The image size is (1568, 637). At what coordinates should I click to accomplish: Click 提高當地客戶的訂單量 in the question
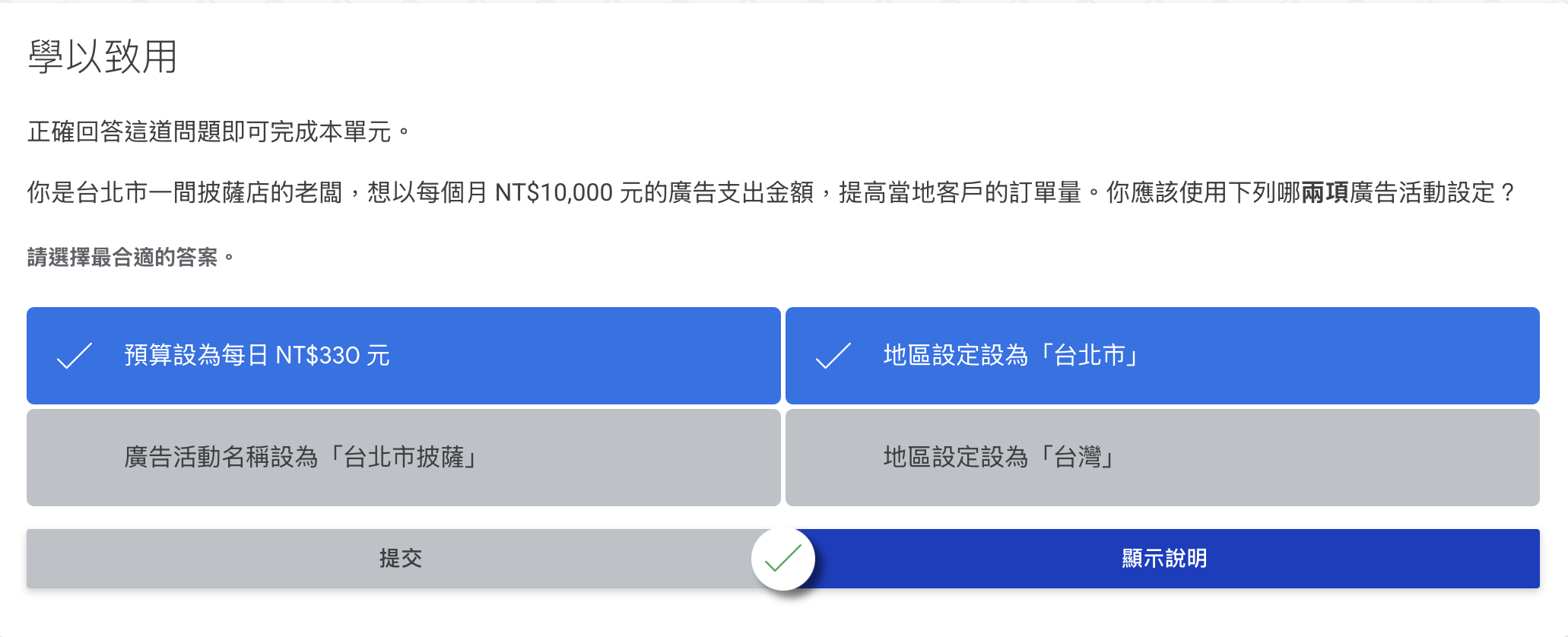tap(960, 193)
